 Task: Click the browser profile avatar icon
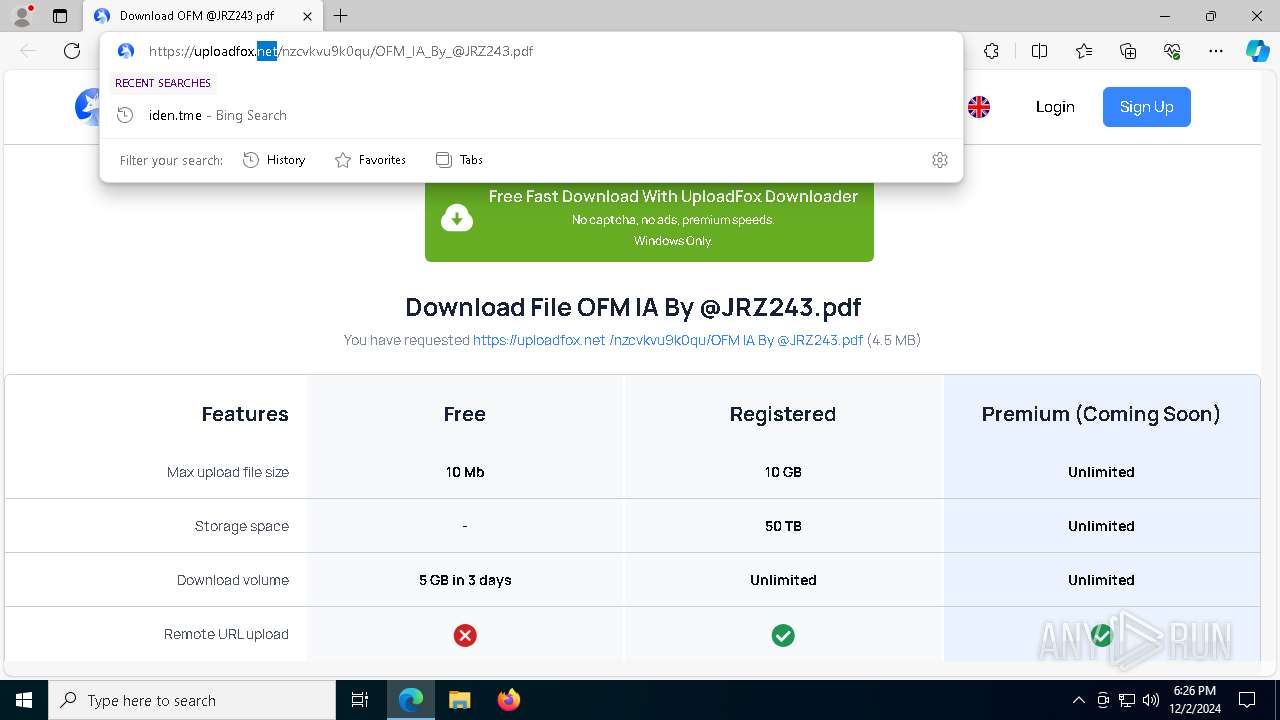click(21, 16)
